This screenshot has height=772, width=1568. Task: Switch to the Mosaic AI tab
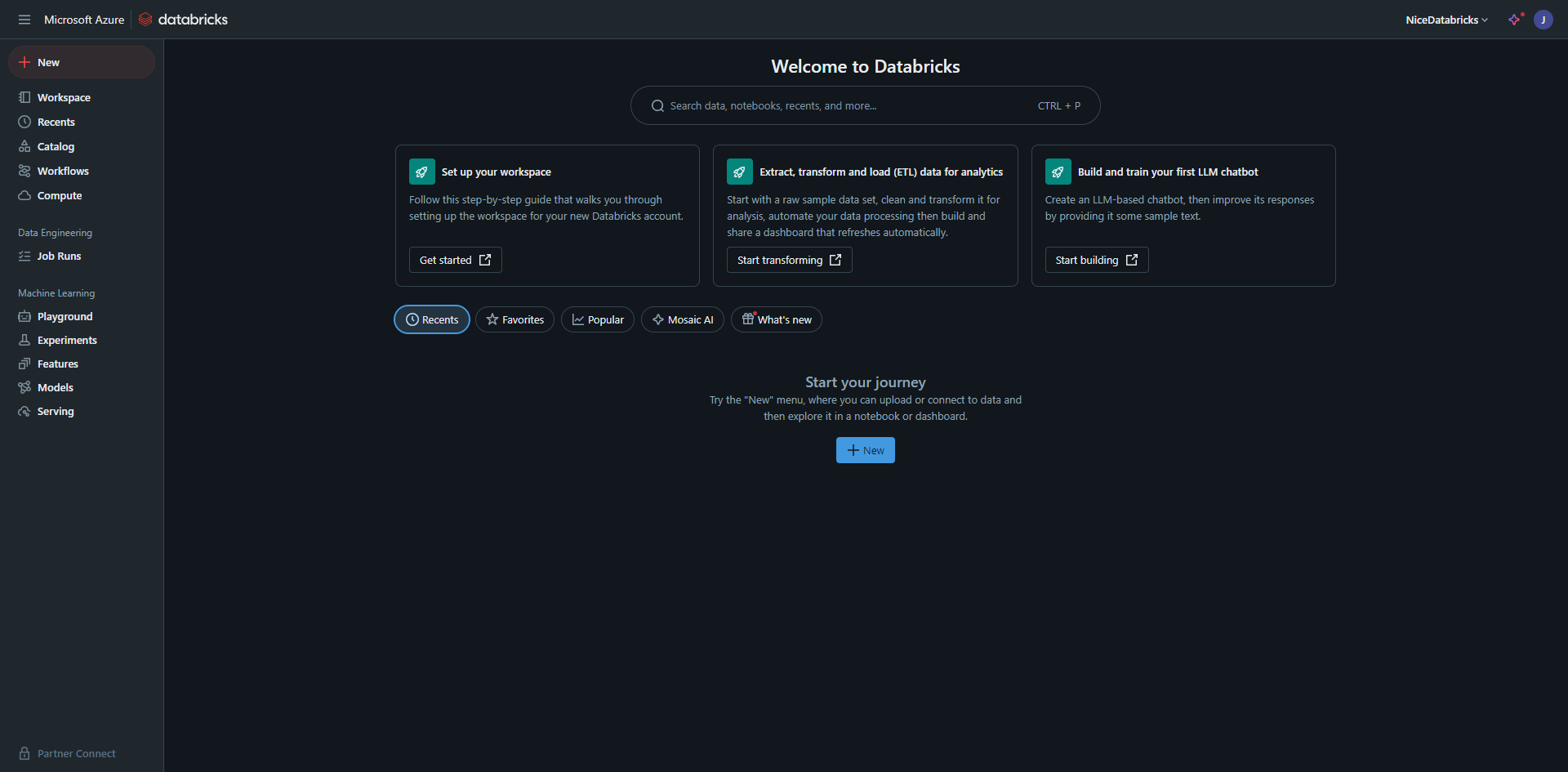[683, 319]
